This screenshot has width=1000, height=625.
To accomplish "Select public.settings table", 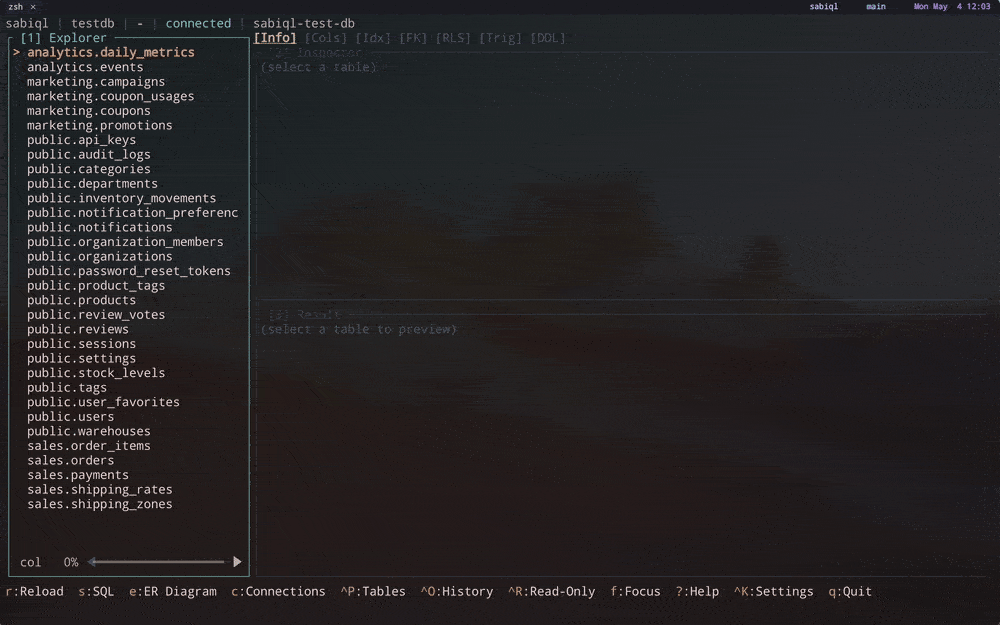I will (x=81, y=358).
